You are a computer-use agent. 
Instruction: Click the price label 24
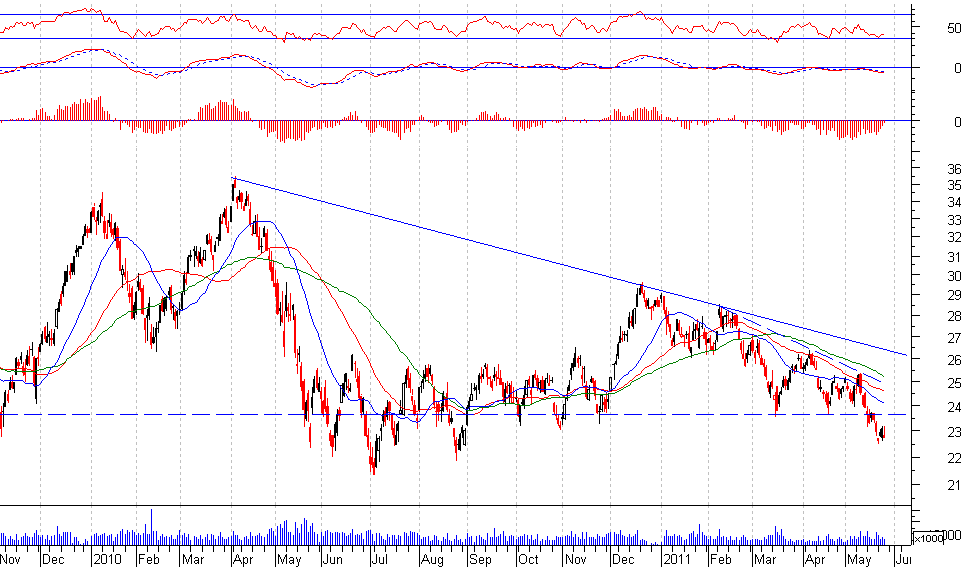954,407
